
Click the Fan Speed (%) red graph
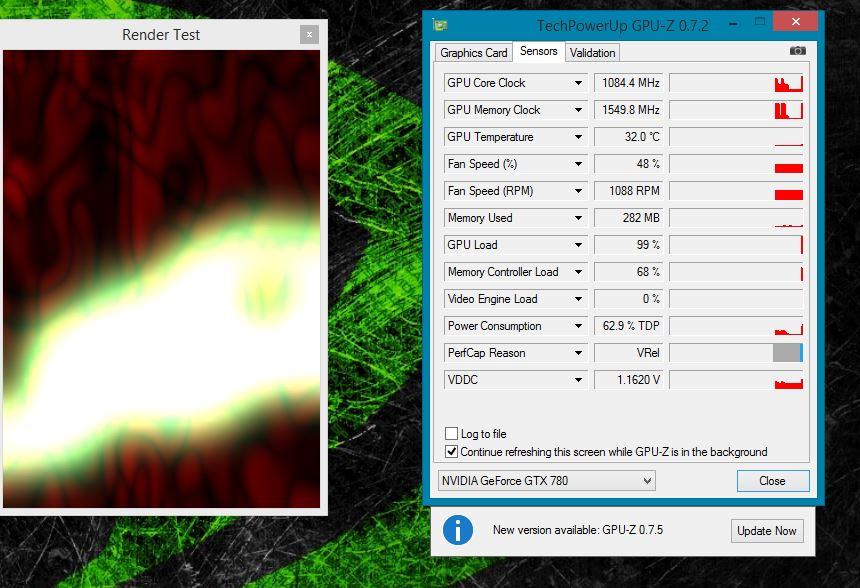(x=789, y=168)
